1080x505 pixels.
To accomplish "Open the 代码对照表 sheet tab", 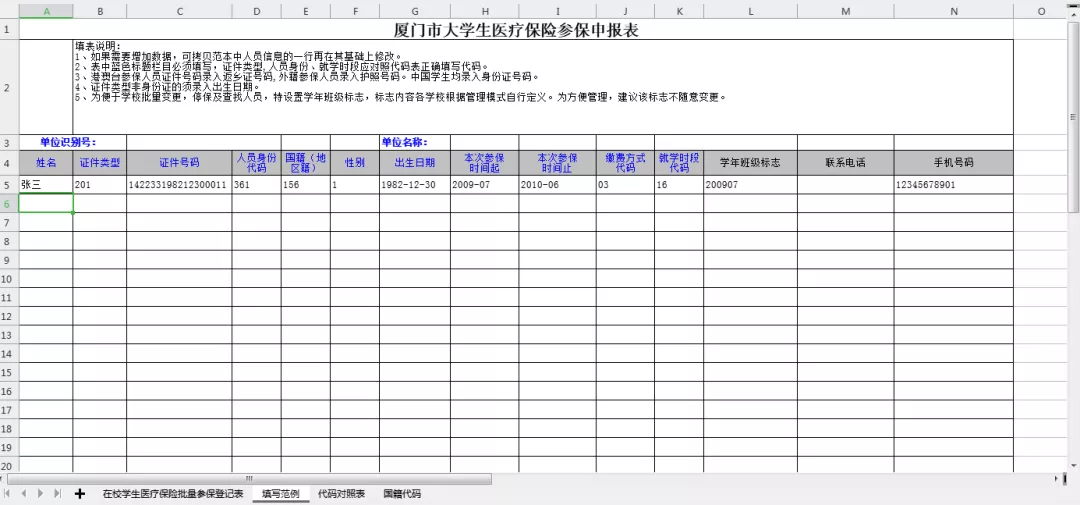I will point(341,494).
